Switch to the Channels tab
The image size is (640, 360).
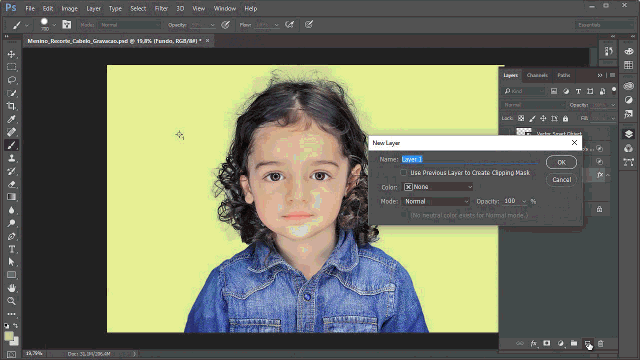537,75
